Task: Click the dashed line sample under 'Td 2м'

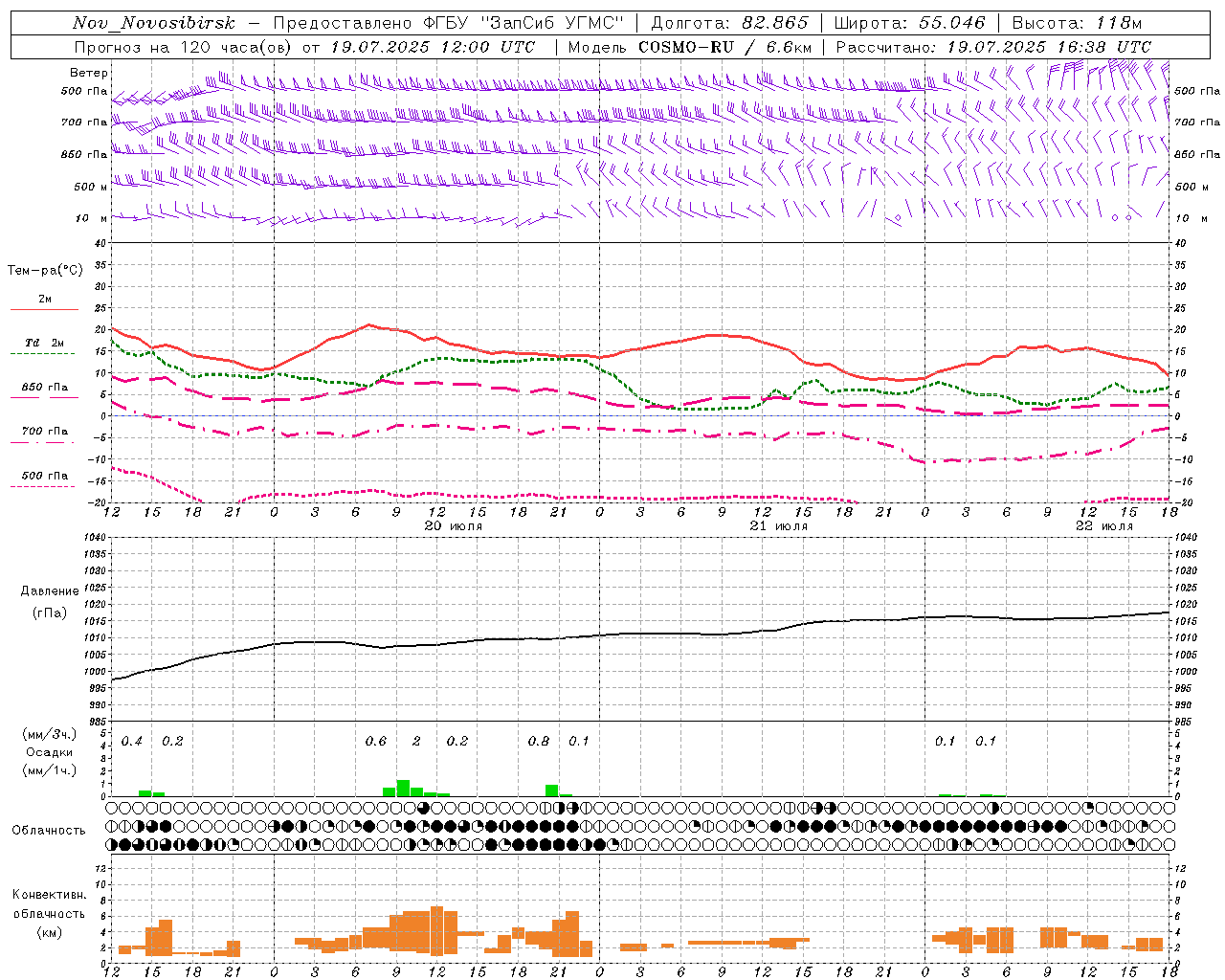Action: click(x=44, y=354)
